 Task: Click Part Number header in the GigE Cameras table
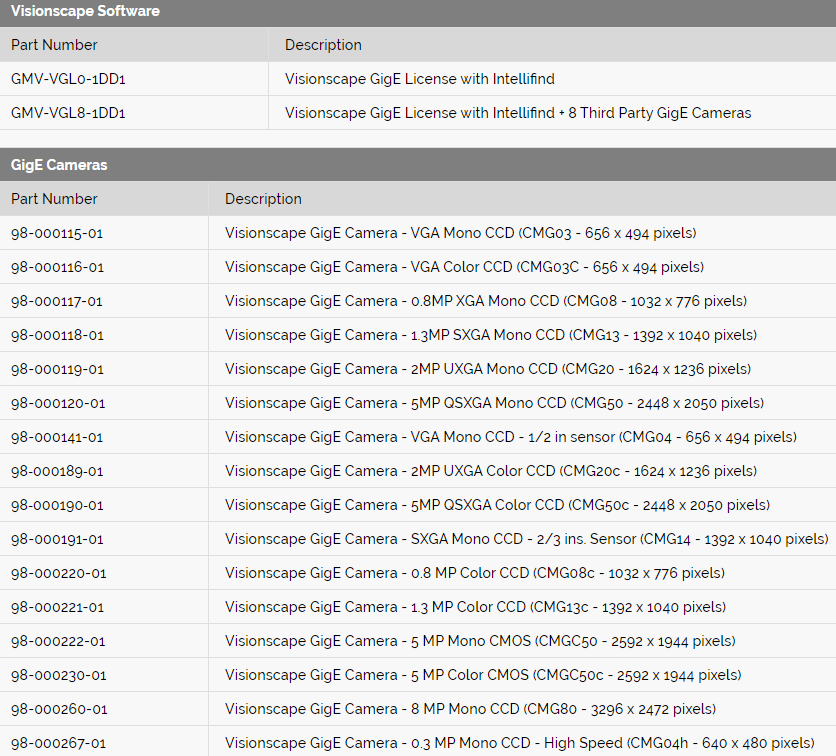click(x=54, y=199)
